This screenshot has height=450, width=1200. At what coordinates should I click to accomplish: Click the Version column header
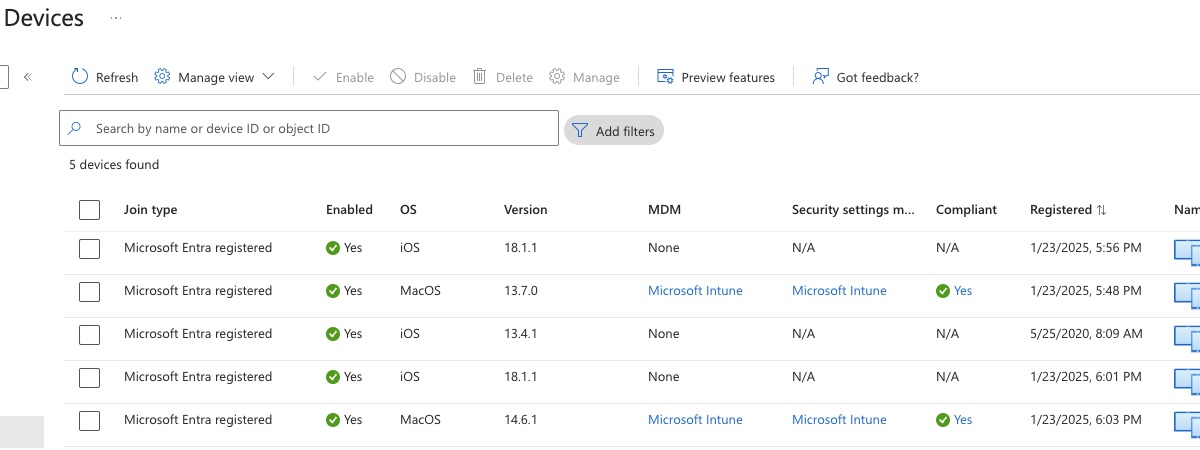pyautogui.click(x=526, y=210)
